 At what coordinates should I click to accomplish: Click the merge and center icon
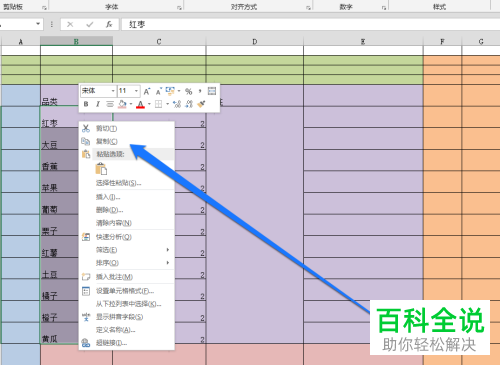(212, 91)
